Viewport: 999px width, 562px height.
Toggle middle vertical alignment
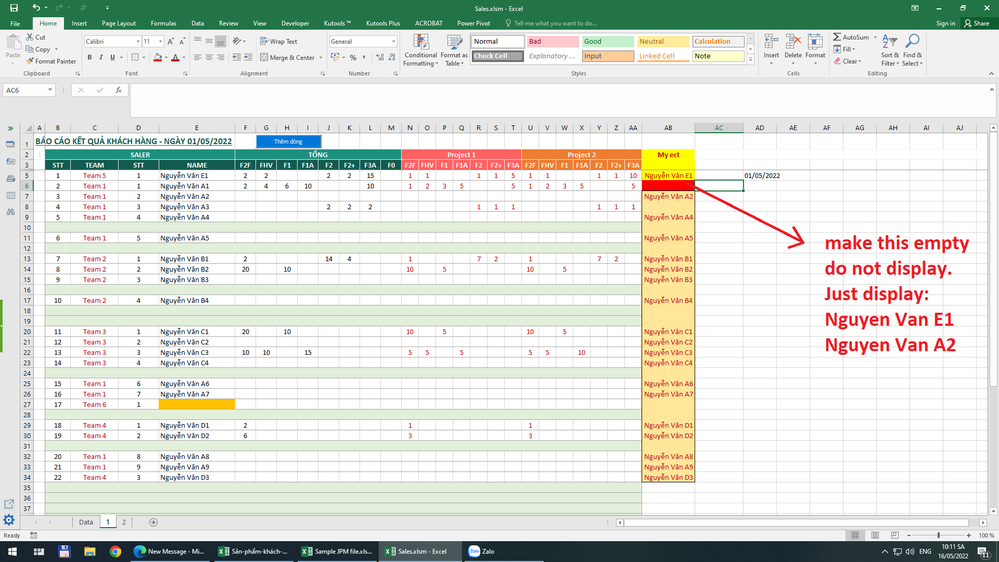209,41
